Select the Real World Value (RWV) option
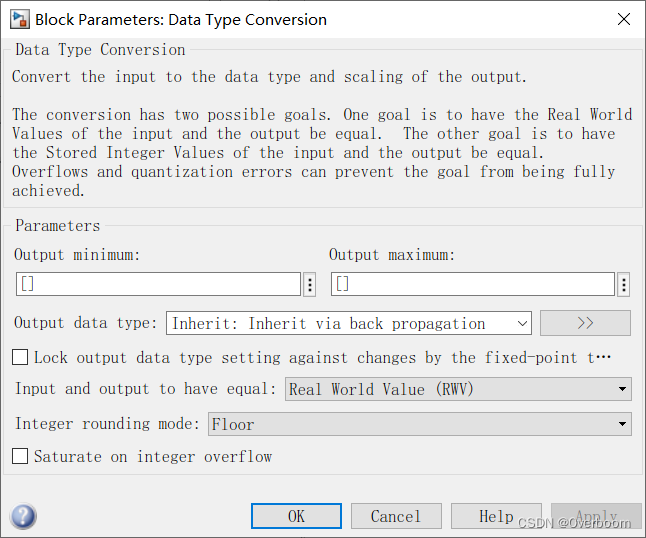 tap(381, 389)
